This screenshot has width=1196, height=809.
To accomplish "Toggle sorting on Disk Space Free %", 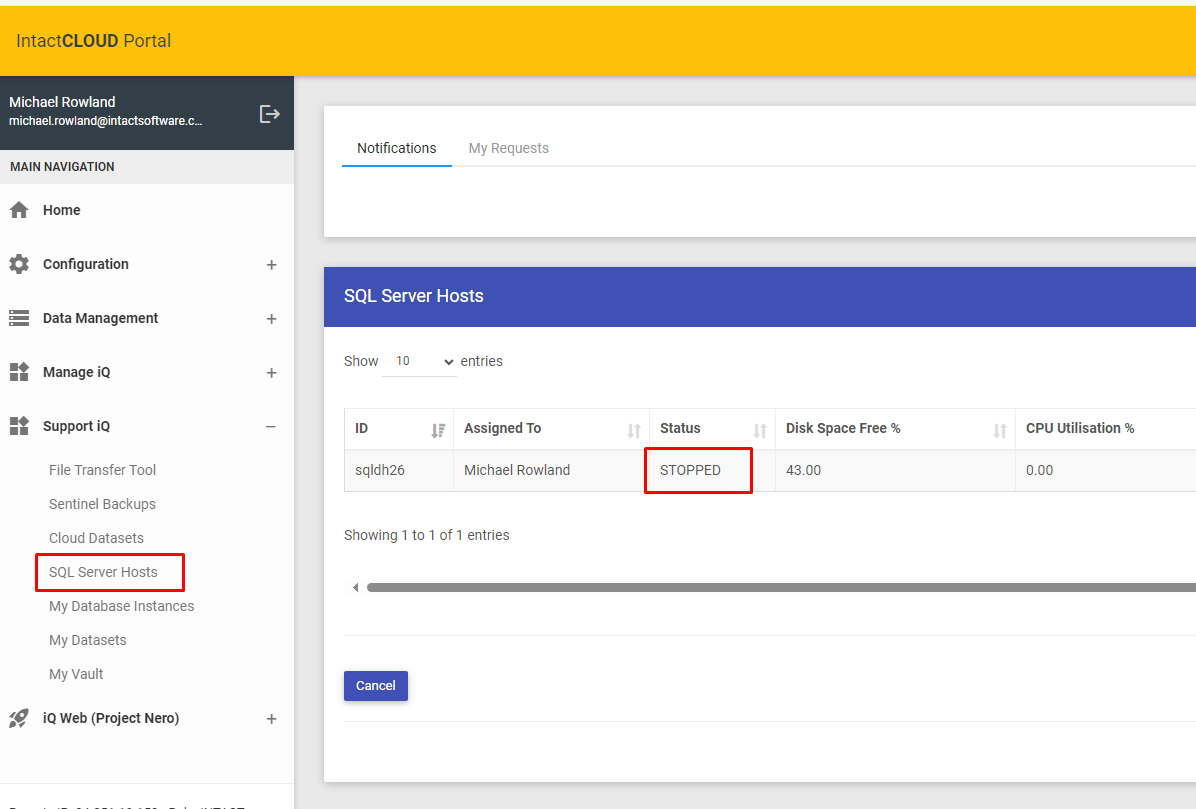I will click(1001, 429).
